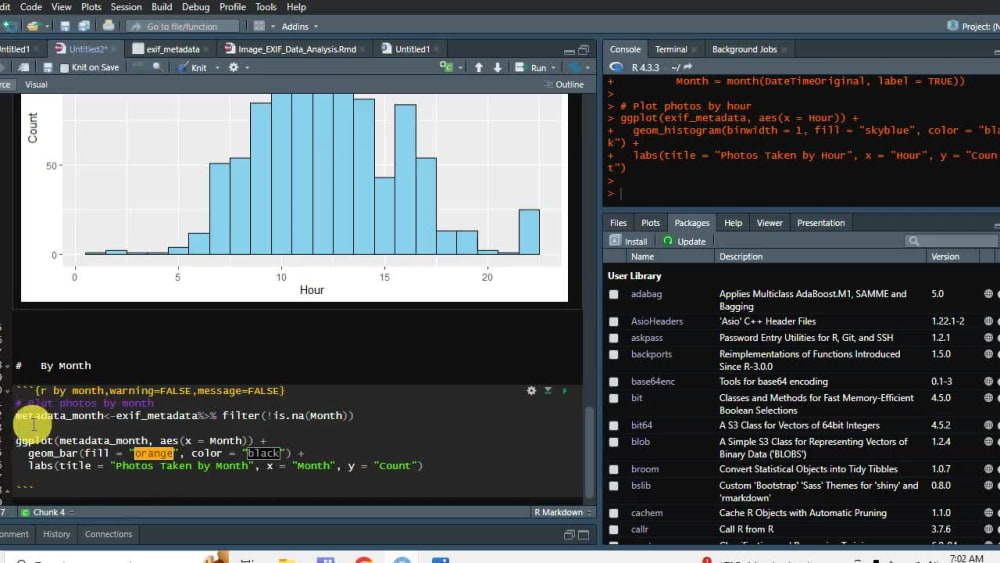
Task: Expand the Open File recent files arrow
Action: coord(47,27)
